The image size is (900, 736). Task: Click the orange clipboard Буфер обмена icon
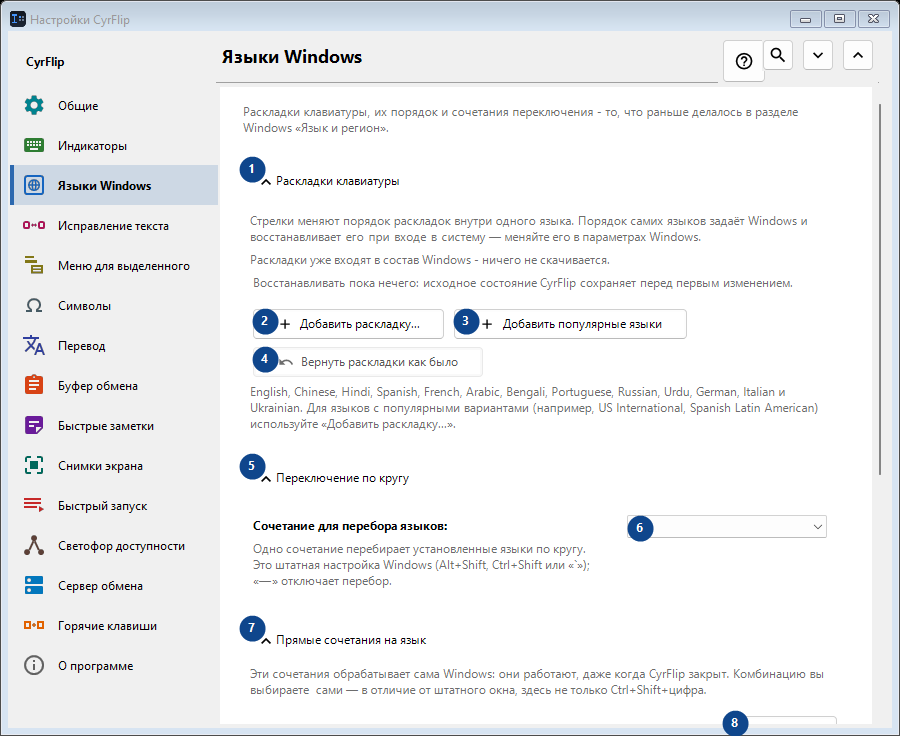tap(34, 385)
